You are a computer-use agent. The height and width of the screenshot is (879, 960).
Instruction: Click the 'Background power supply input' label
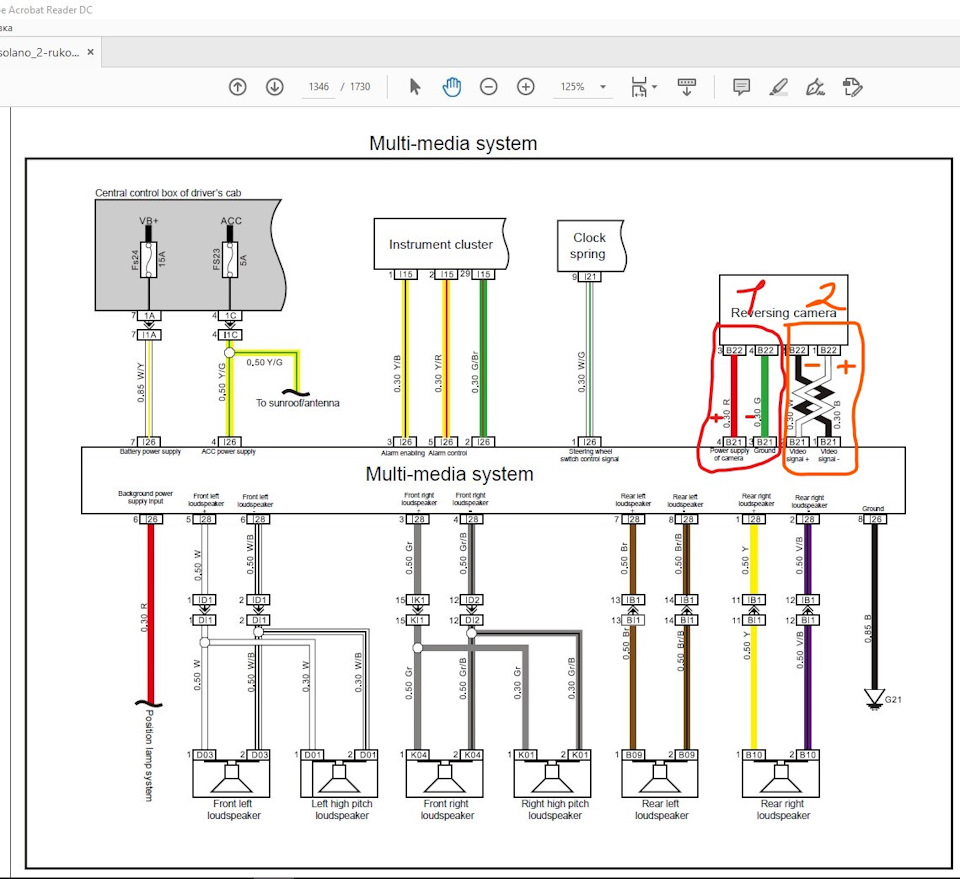click(146, 497)
